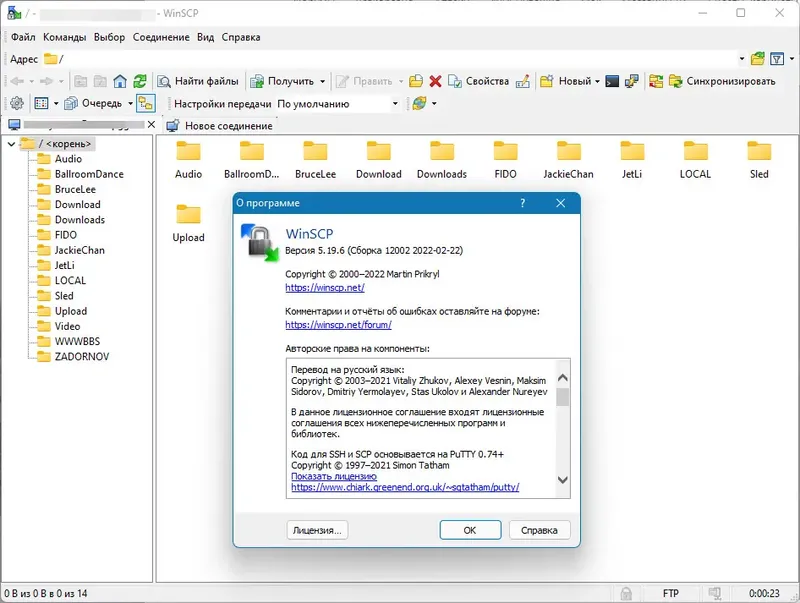Click the scroll down arrow in components box

(x=563, y=480)
